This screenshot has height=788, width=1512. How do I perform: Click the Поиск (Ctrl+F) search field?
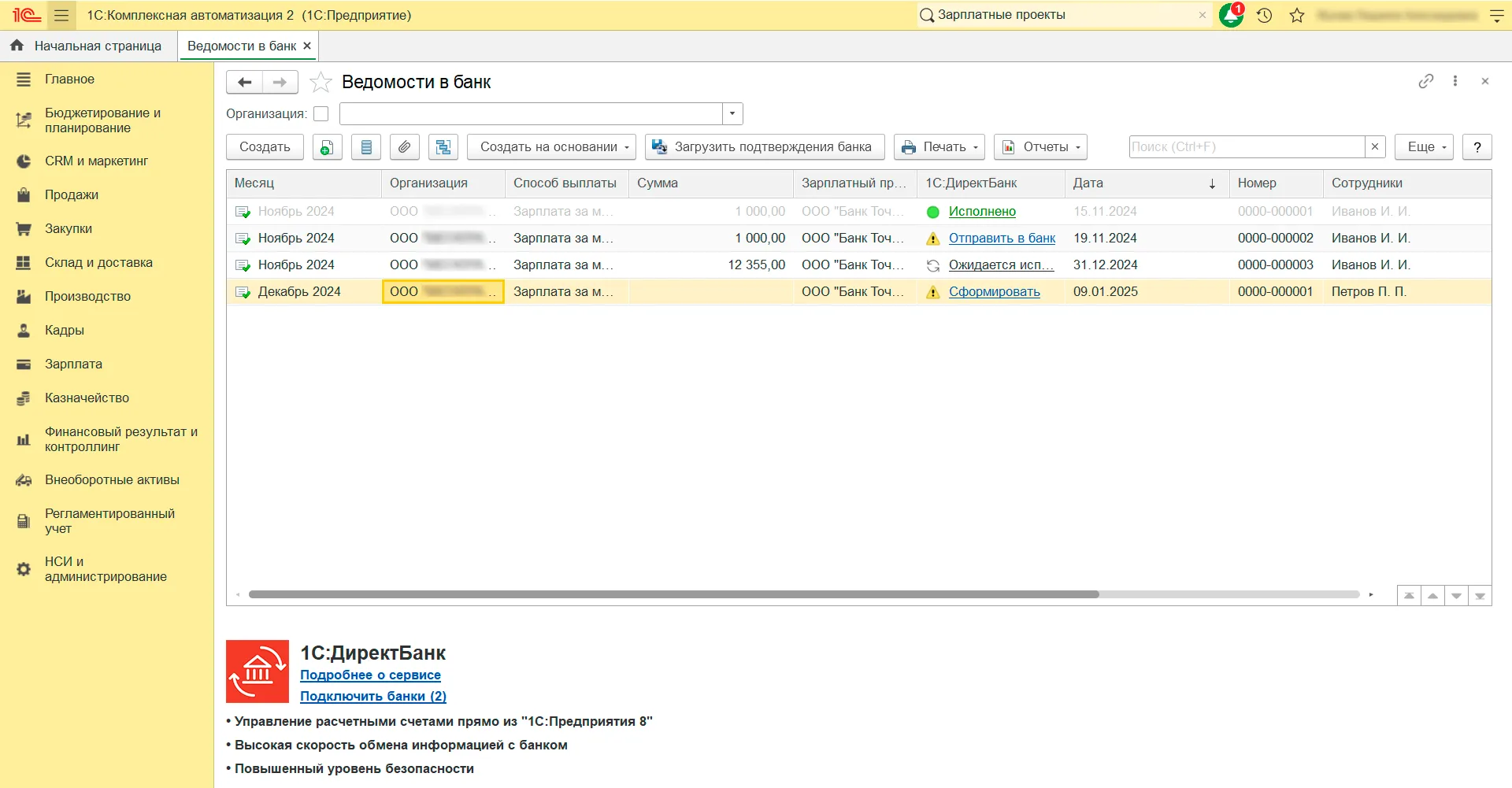pos(1247,147)
